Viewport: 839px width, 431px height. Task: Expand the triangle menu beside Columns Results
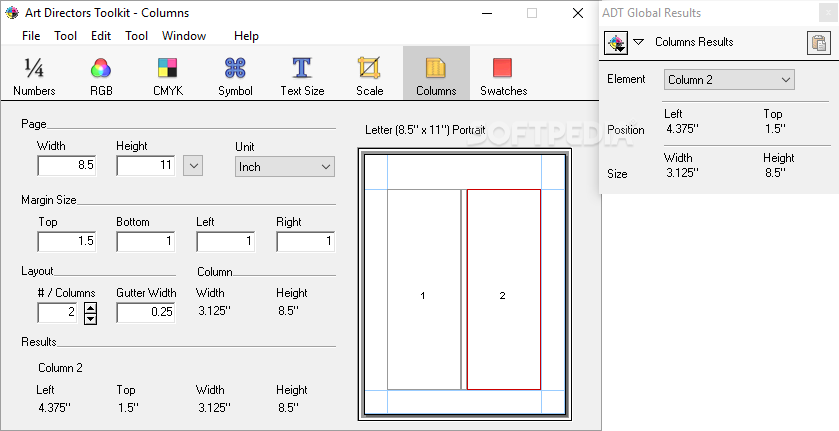(638, 42)
